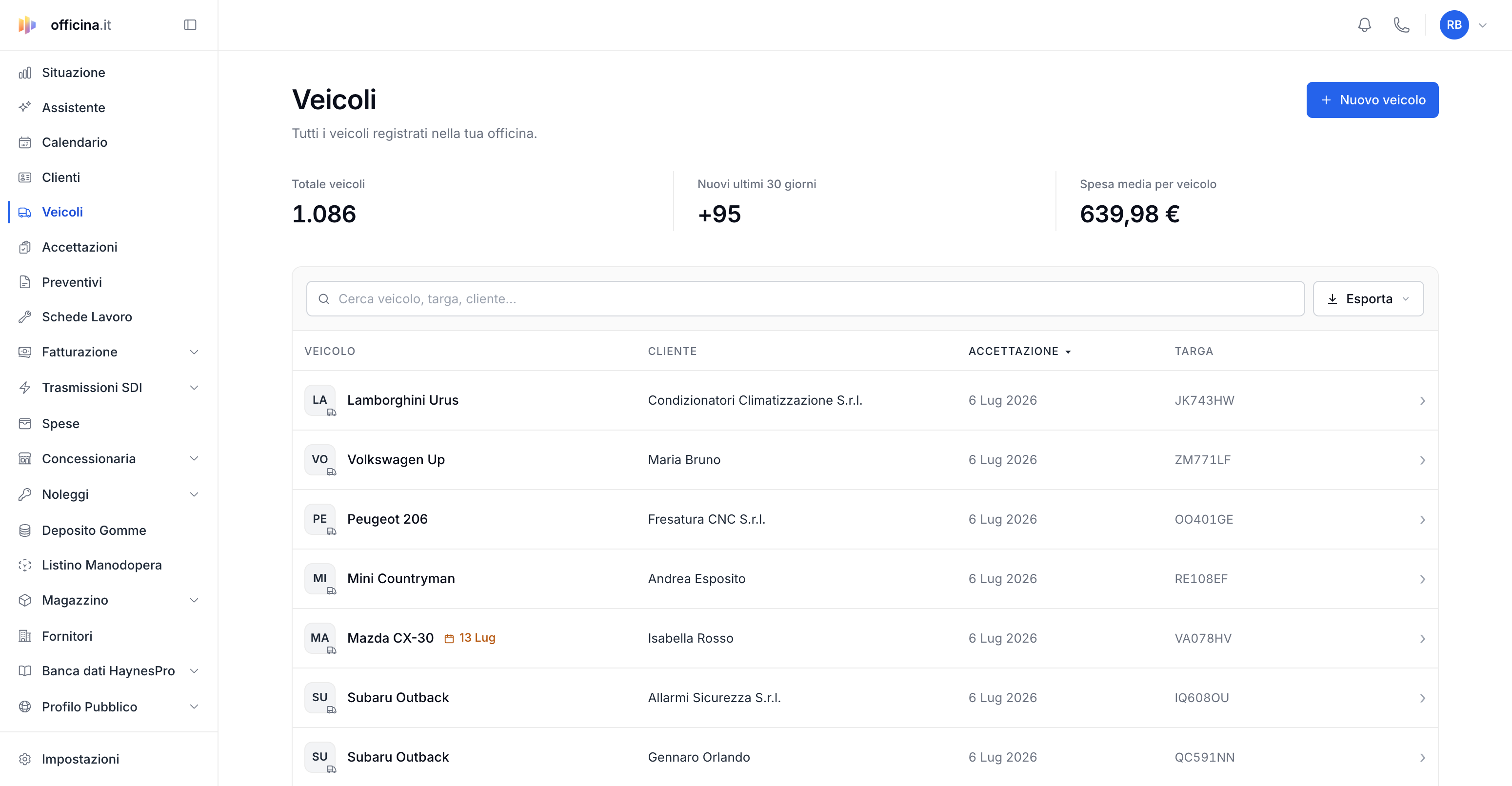The height and width of the screenshot is (786, 1512).
Task: Open the notifications bell
Action: point(1365,25)
